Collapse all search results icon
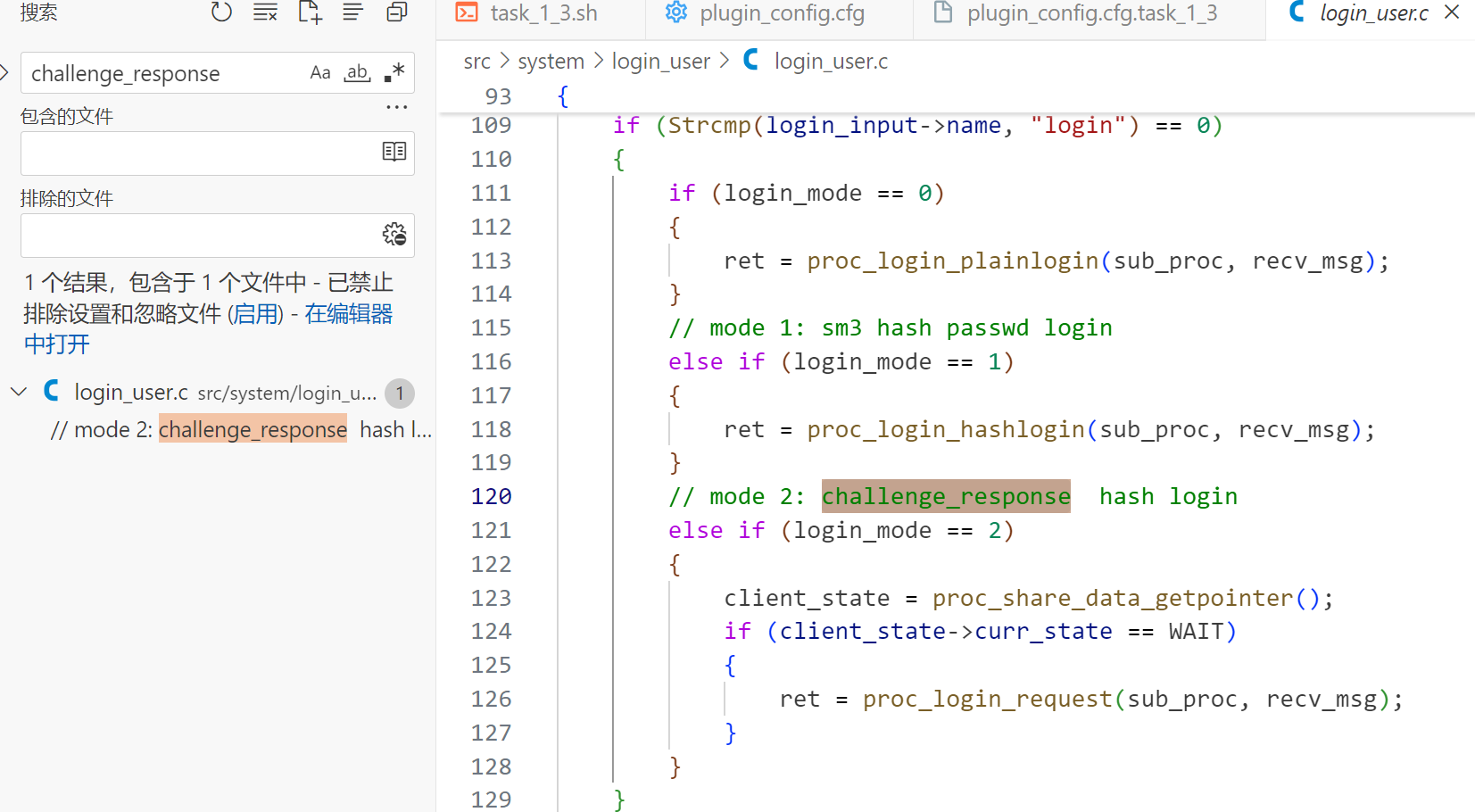This screenshot has width=1475, height=812. (x=397, y=12)
